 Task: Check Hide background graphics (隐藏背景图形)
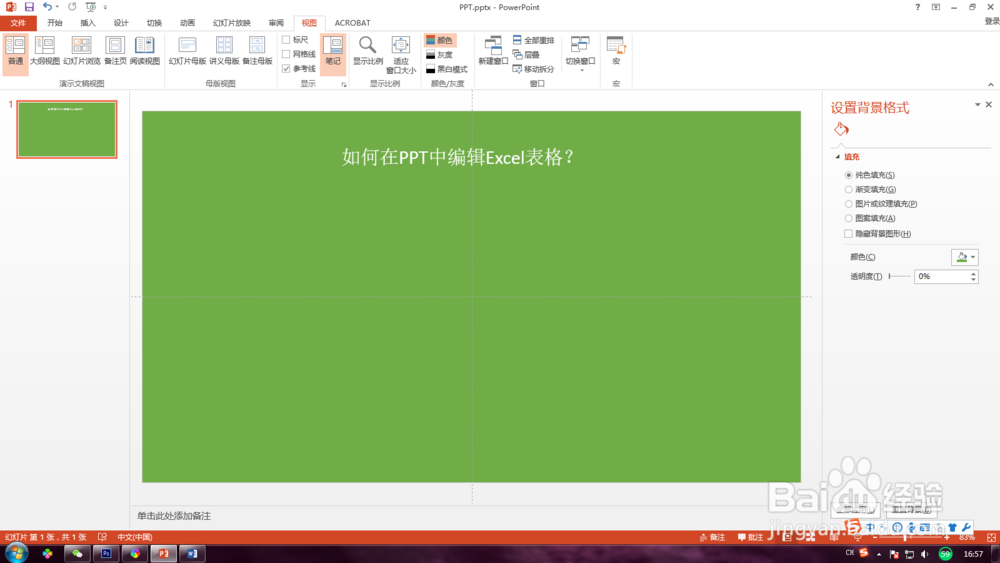(x=848, y=233)
